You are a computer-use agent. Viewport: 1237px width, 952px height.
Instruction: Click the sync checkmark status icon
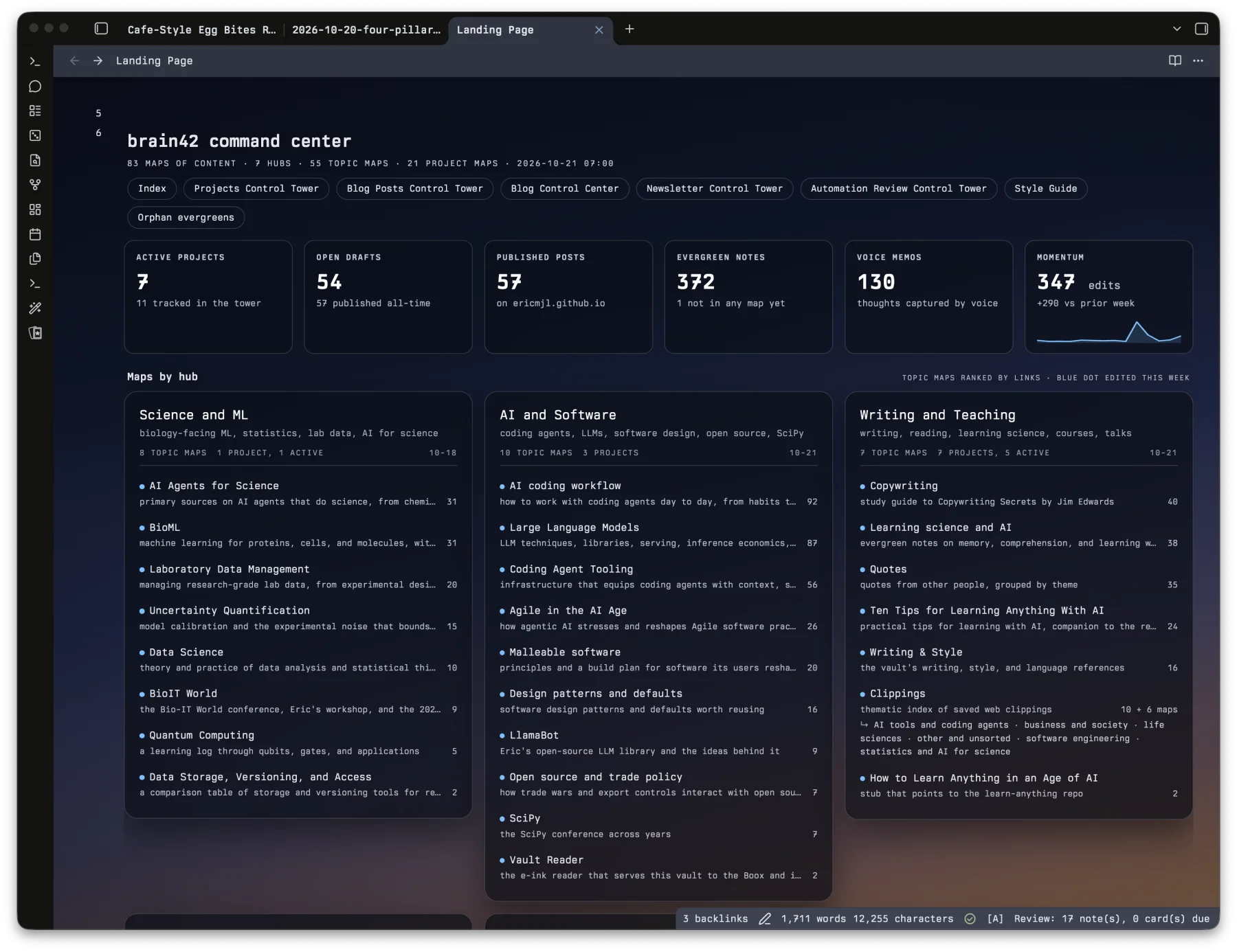[x=970, y=919]
